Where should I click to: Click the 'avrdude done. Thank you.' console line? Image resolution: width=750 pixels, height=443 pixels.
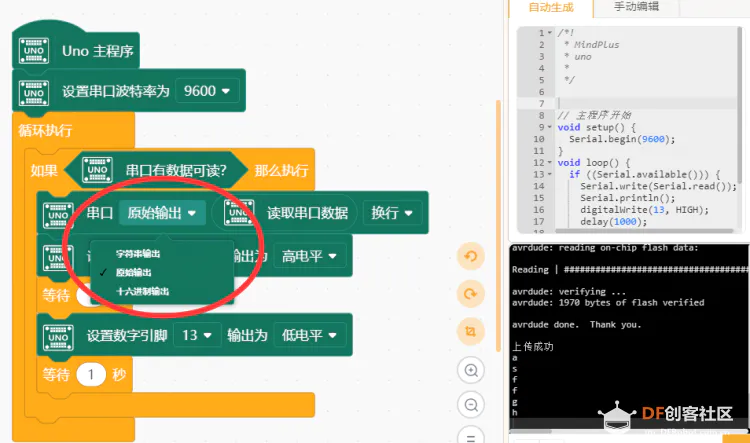pyautogui.click(x=576, y=324)
